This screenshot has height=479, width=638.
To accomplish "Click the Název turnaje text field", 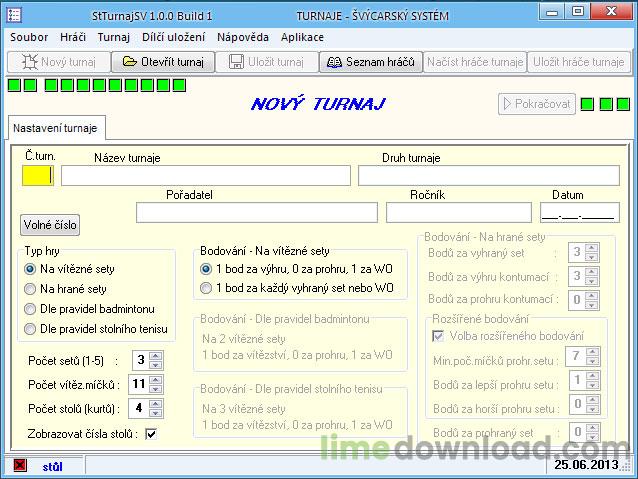I will tap(206, 176).
